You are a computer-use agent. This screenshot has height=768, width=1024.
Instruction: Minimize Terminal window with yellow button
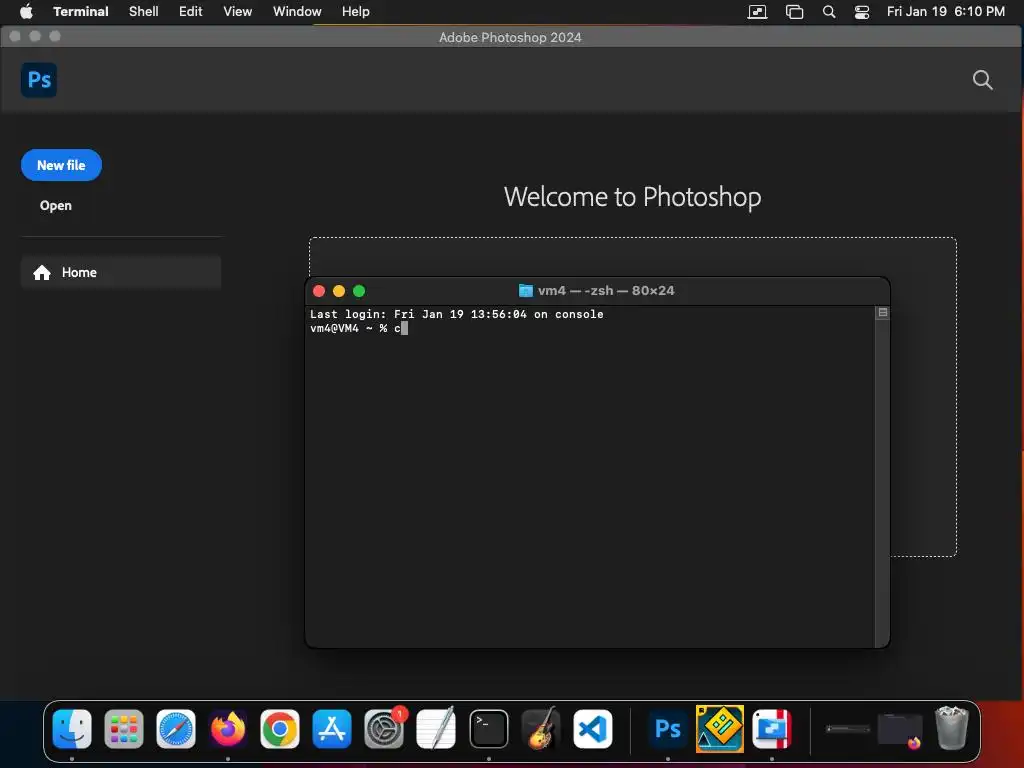click(x=339, y=291)
